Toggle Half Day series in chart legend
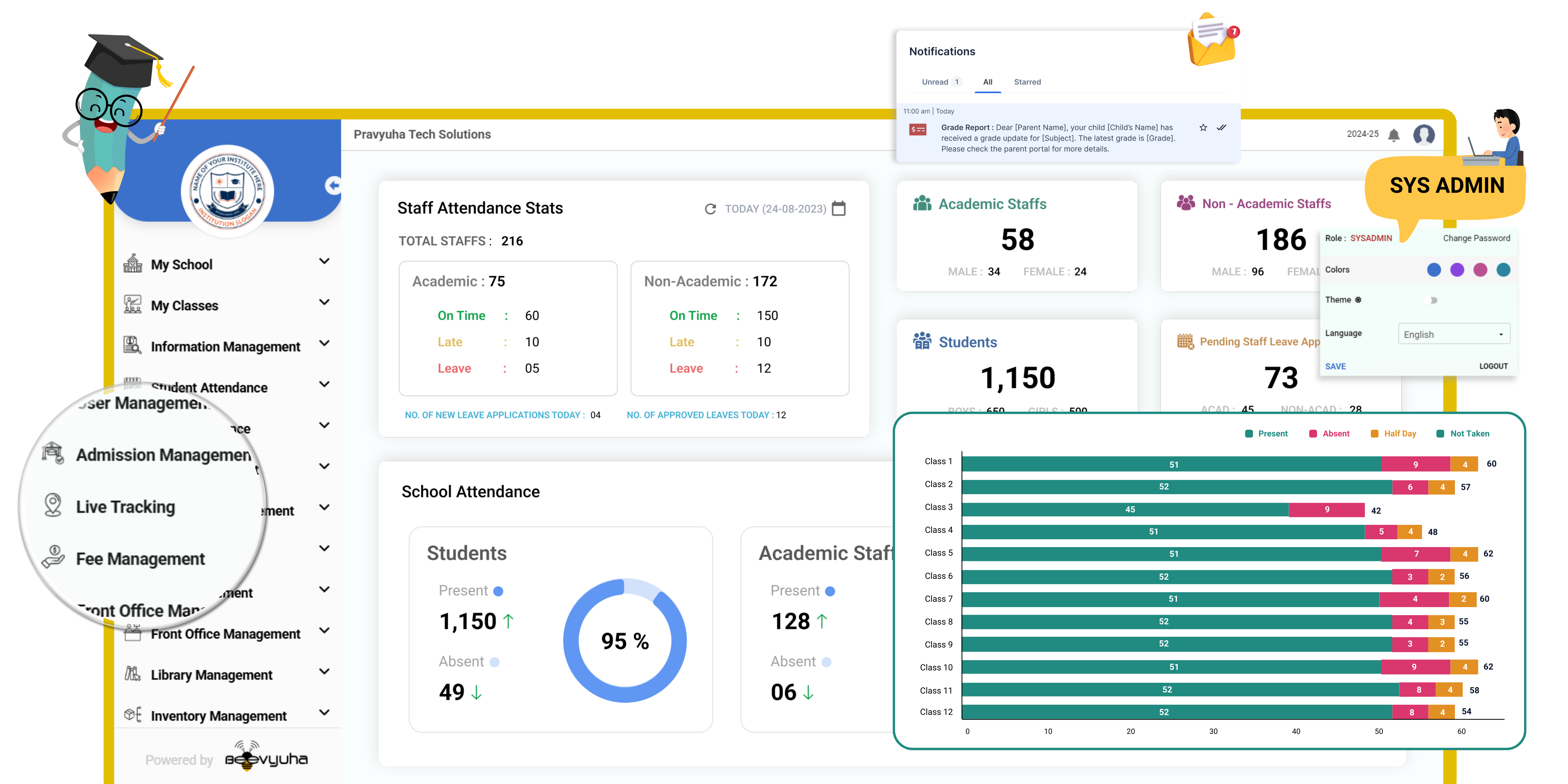Screen dimensions: 1568x784 (1393, 433)
